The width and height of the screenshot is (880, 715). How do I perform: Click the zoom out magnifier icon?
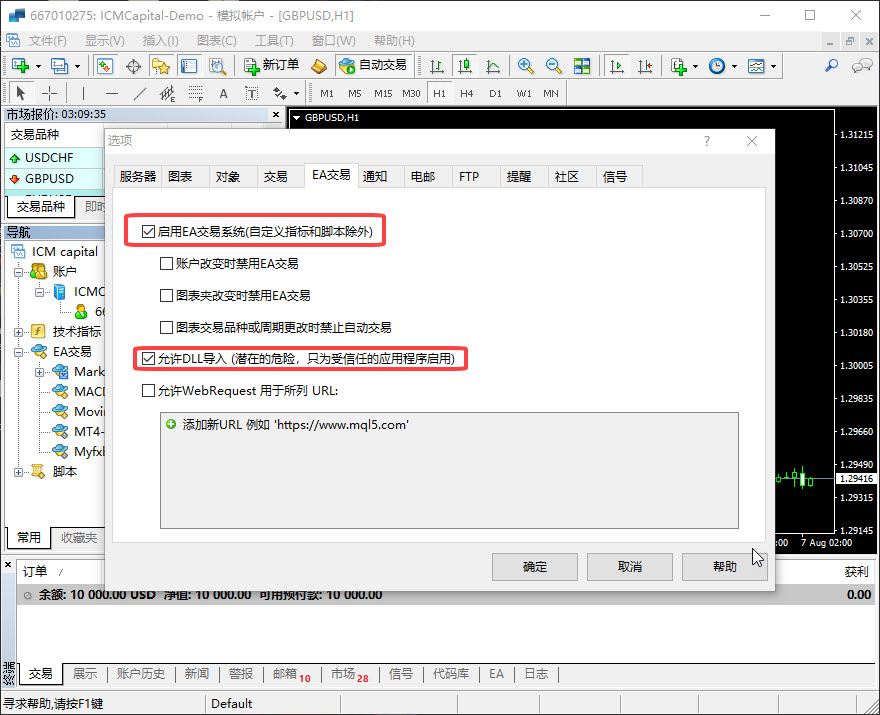tap(553, 66)
